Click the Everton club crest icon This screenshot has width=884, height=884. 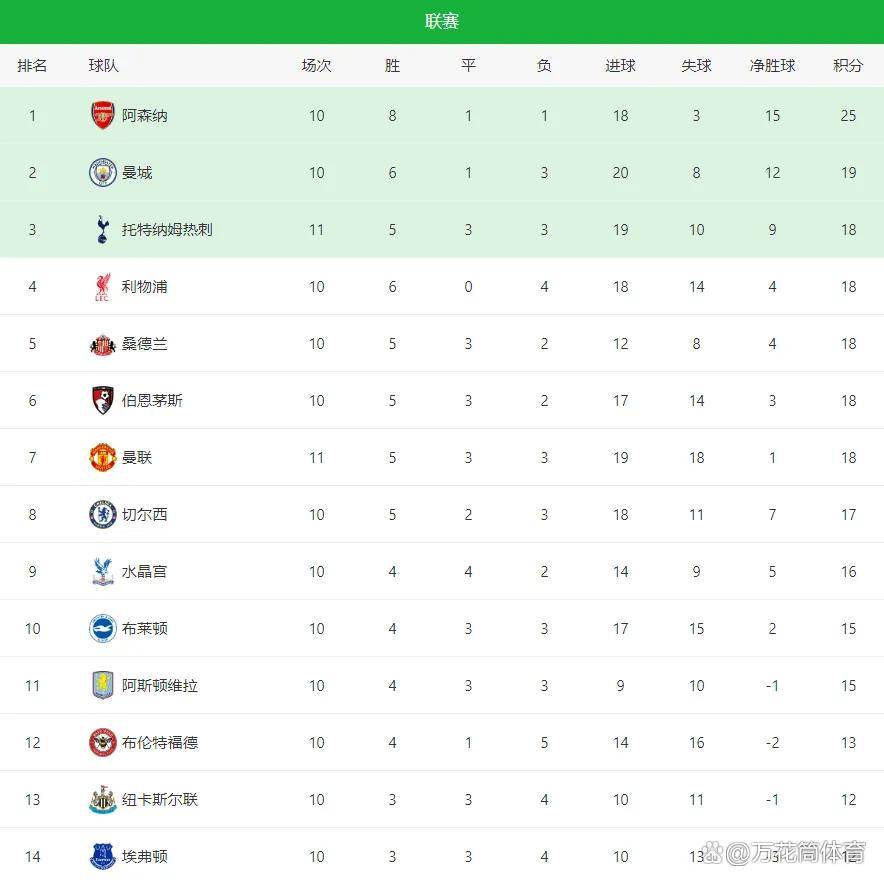pyautogui.click(x=103, y=856)
